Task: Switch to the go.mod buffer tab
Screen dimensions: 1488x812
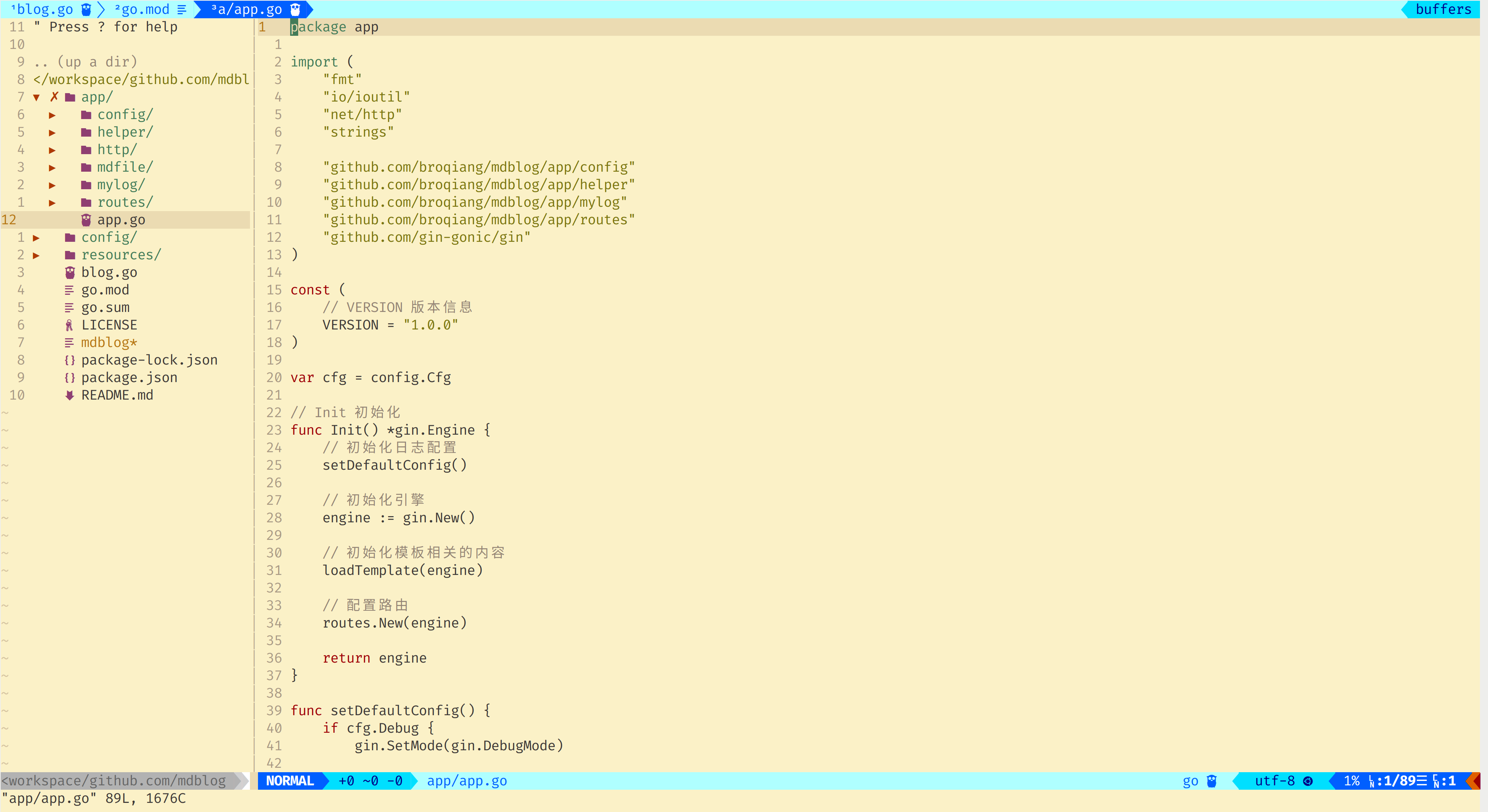Action: (144, 9)
